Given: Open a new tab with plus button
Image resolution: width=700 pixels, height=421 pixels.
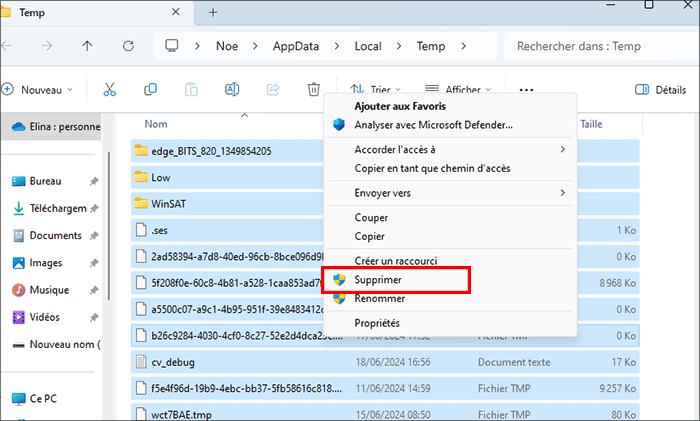Looking at the screenshot, I should tap(211, 11).
